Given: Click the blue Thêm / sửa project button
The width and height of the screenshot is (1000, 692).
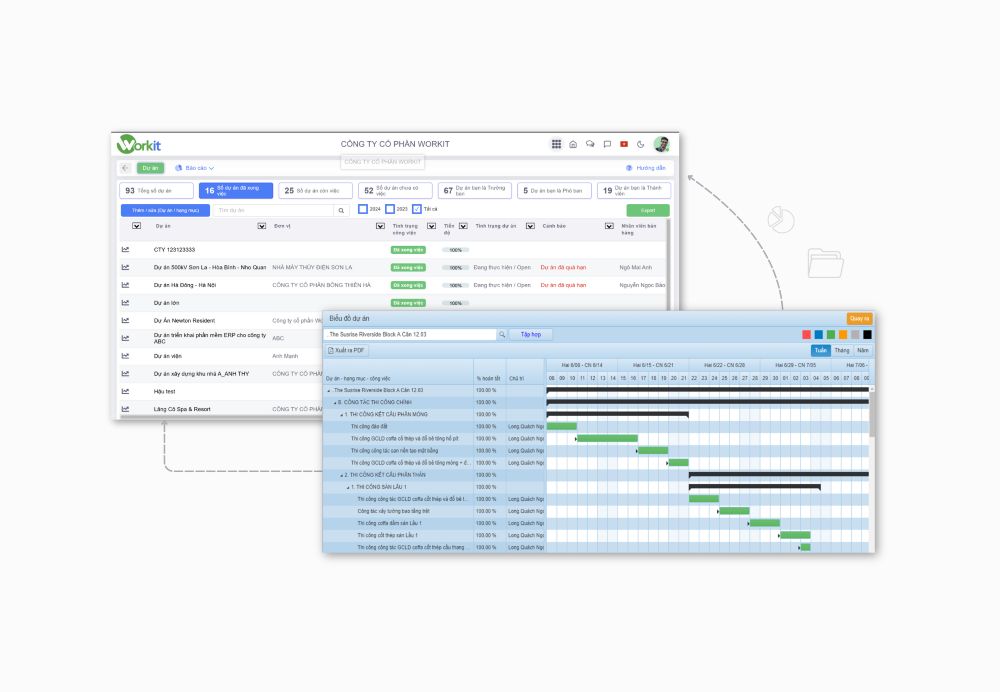Looking at the screenshot, I should coord(165,210).
